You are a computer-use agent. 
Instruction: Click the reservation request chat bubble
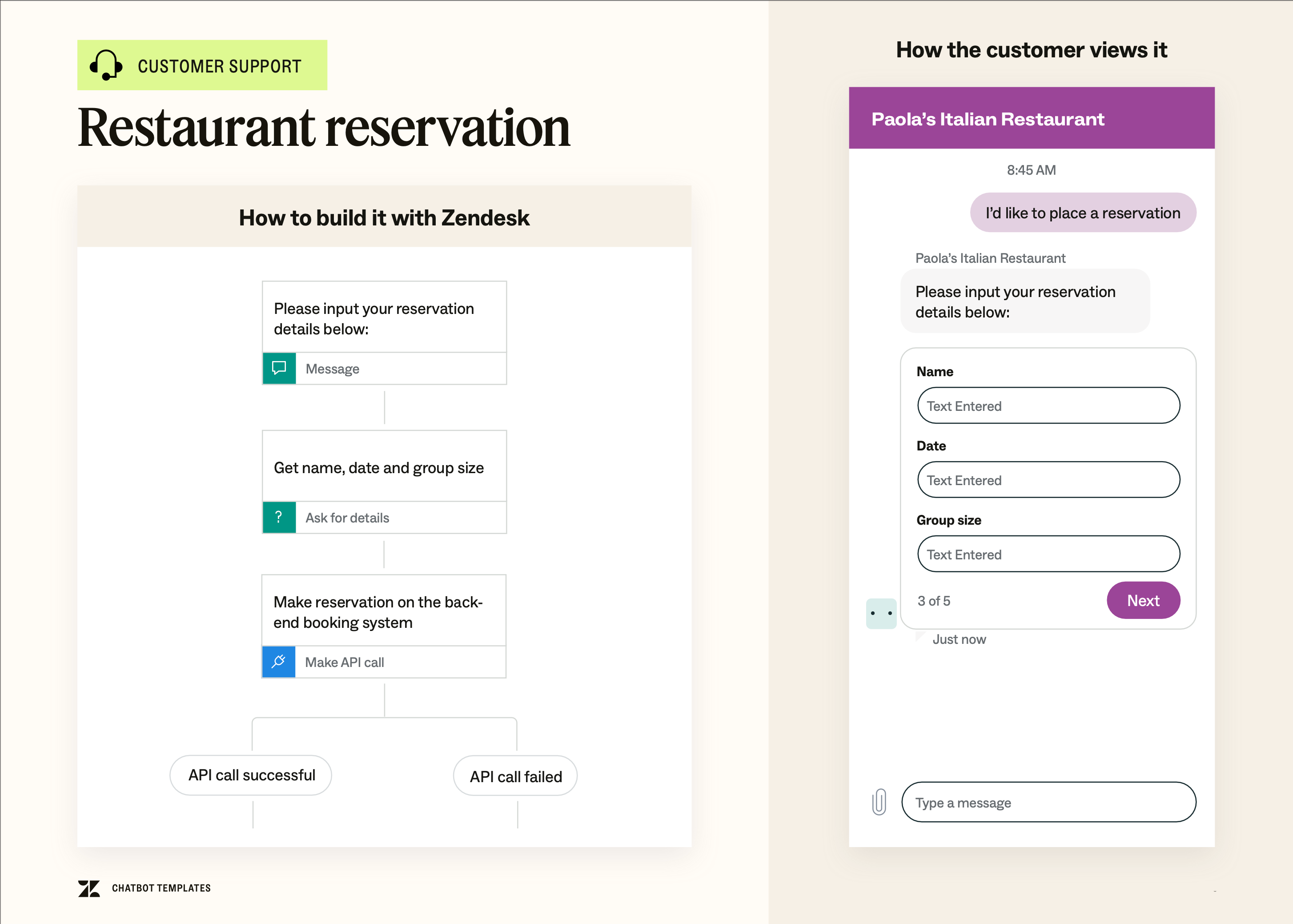(x=1083, y=213)
